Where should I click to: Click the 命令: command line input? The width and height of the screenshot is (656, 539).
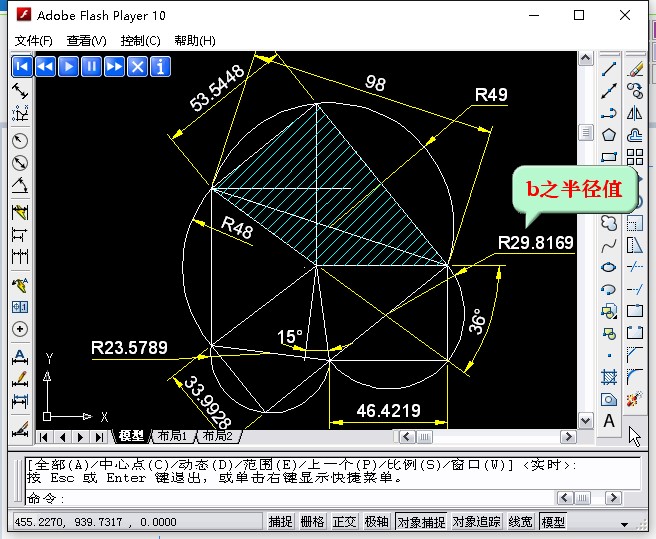coord(290,498)
